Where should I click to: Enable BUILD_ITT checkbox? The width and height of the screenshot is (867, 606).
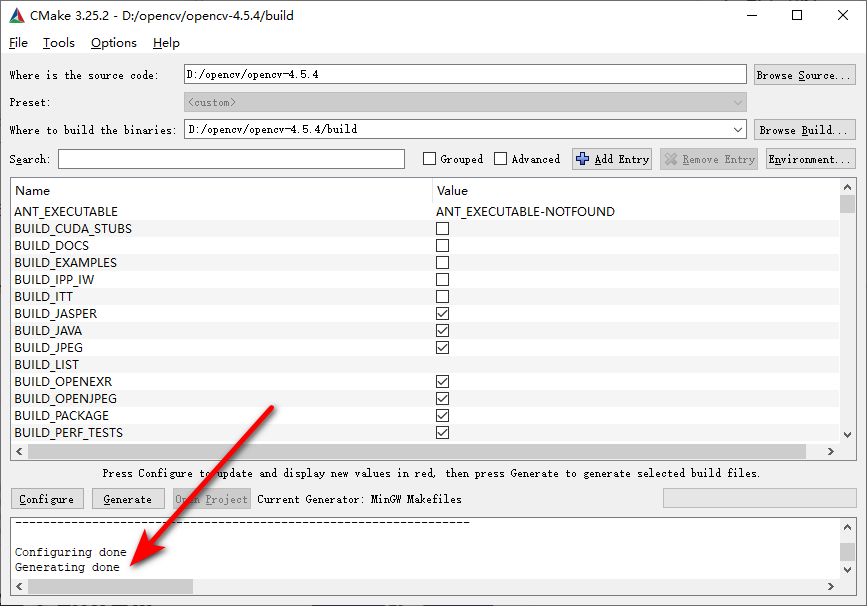pos(442,296)
